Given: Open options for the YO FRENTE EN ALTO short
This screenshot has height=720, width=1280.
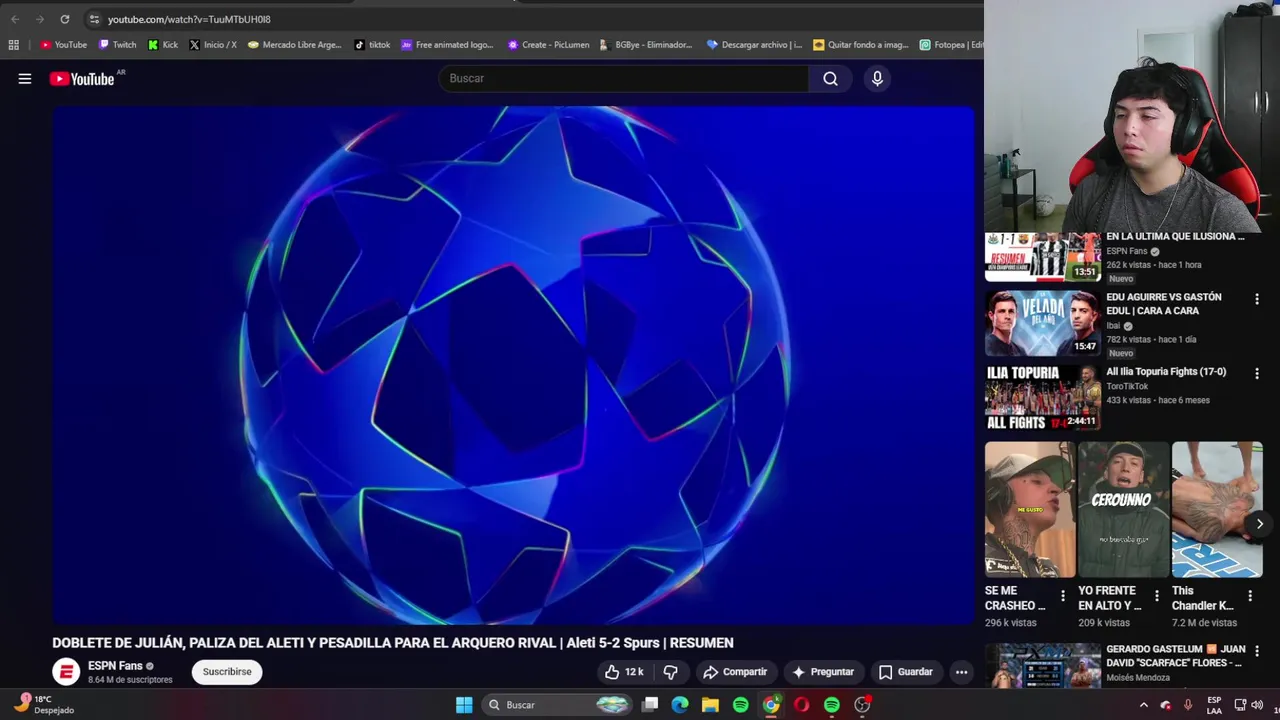Looking at the screenshot, I should 1157,596.
